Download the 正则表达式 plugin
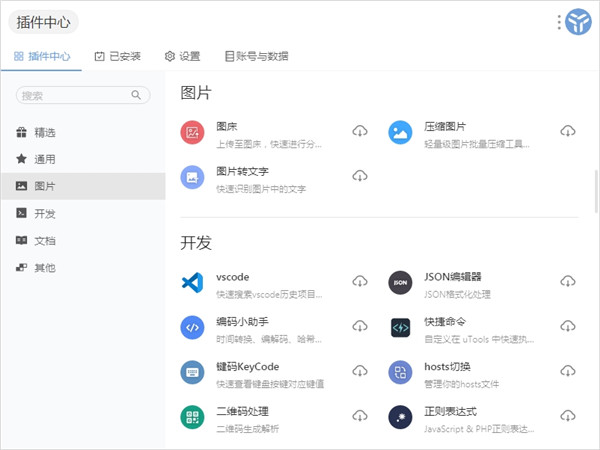The width and height of the screenshot is (600, 450). (568, 416)
